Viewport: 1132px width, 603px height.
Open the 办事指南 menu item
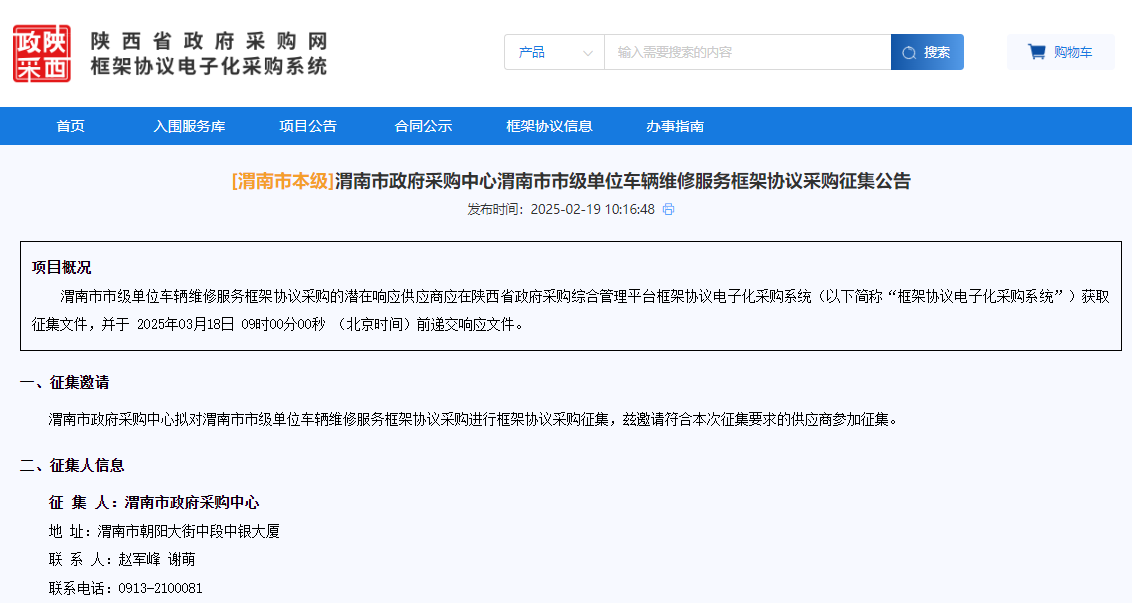[675, 126]
